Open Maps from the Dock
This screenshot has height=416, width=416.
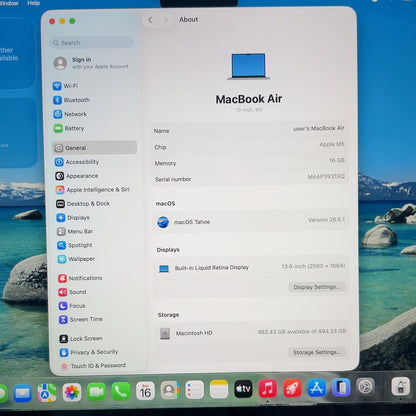[47, 393]
